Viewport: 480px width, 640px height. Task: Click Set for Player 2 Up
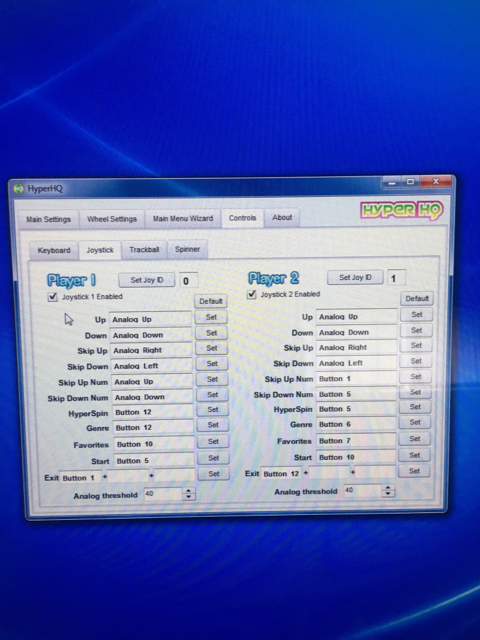pos(417,314)
